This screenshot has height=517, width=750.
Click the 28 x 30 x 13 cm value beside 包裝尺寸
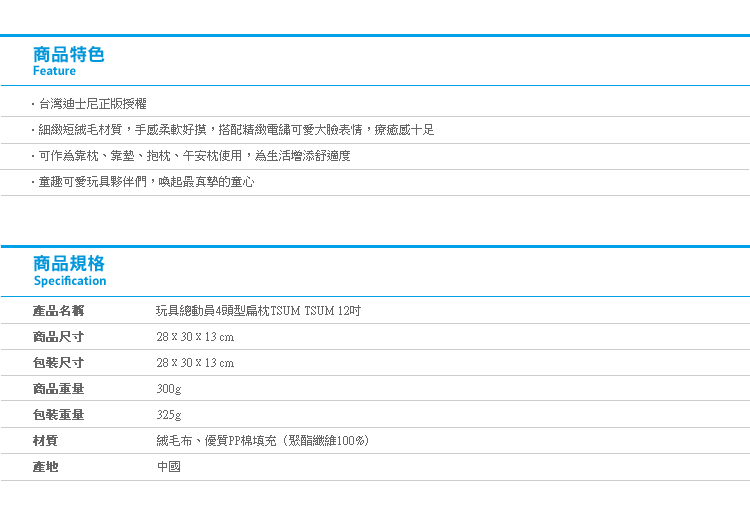coord(195,363)
